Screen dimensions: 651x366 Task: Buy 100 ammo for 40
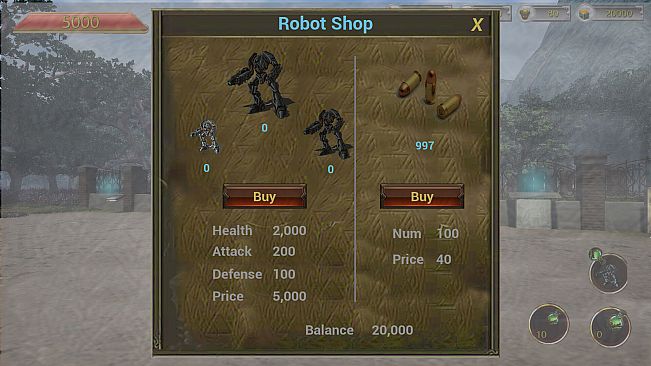pos(422,196)
